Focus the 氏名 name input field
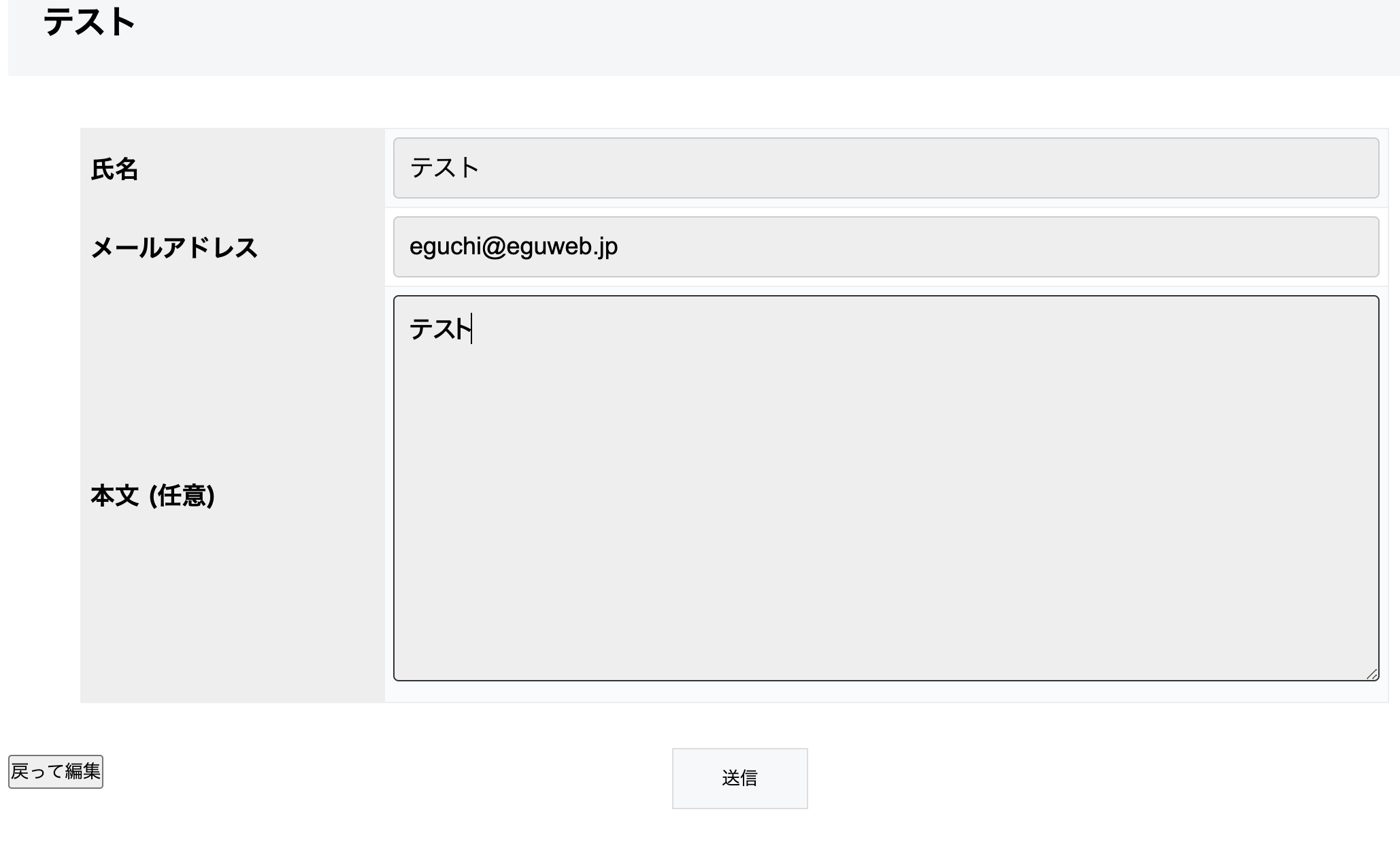The width and height of the screenshot is (1400, 850). coord(886,168)
